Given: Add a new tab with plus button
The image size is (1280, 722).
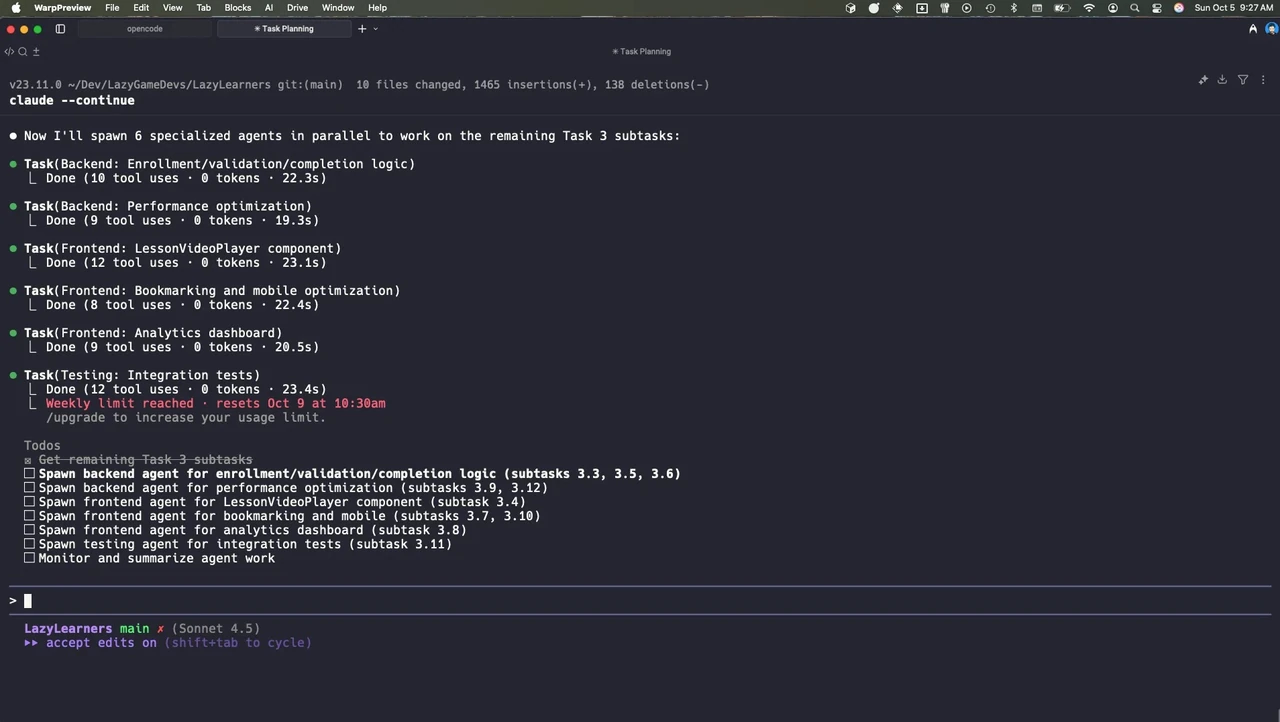Looking at the screenshot, I should pyautogui.click(x=362, y=29).
